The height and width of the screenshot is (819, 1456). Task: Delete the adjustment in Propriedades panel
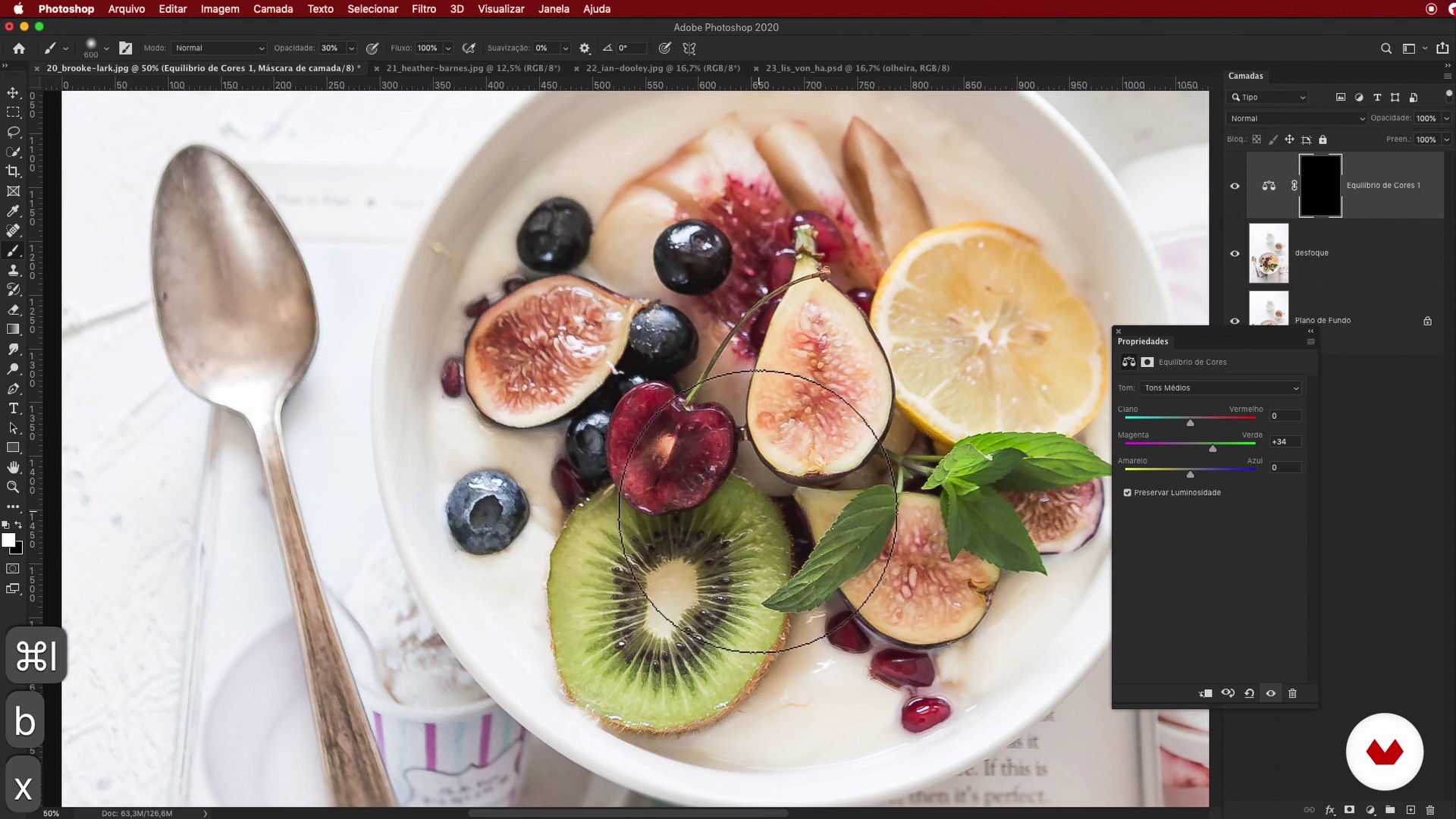[1293, 693]
